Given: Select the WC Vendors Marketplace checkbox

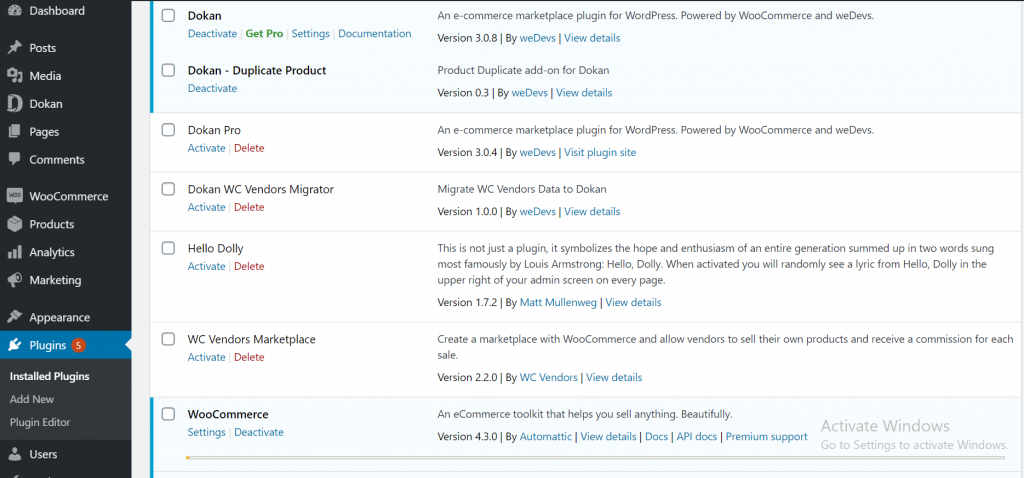Looking at the screenshot, I should point(168,339).
